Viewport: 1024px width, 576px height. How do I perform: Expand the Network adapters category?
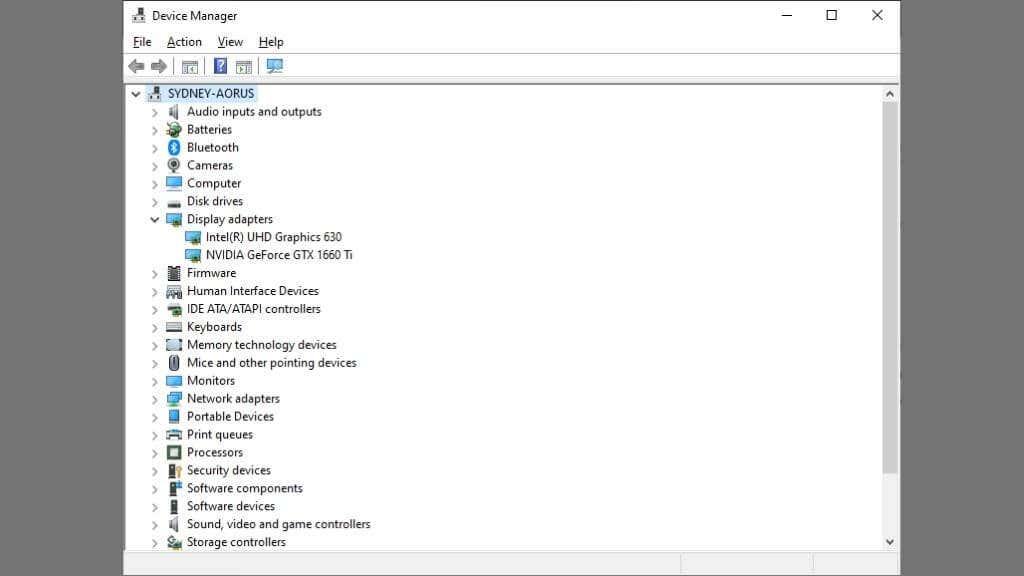click(155, 399)
